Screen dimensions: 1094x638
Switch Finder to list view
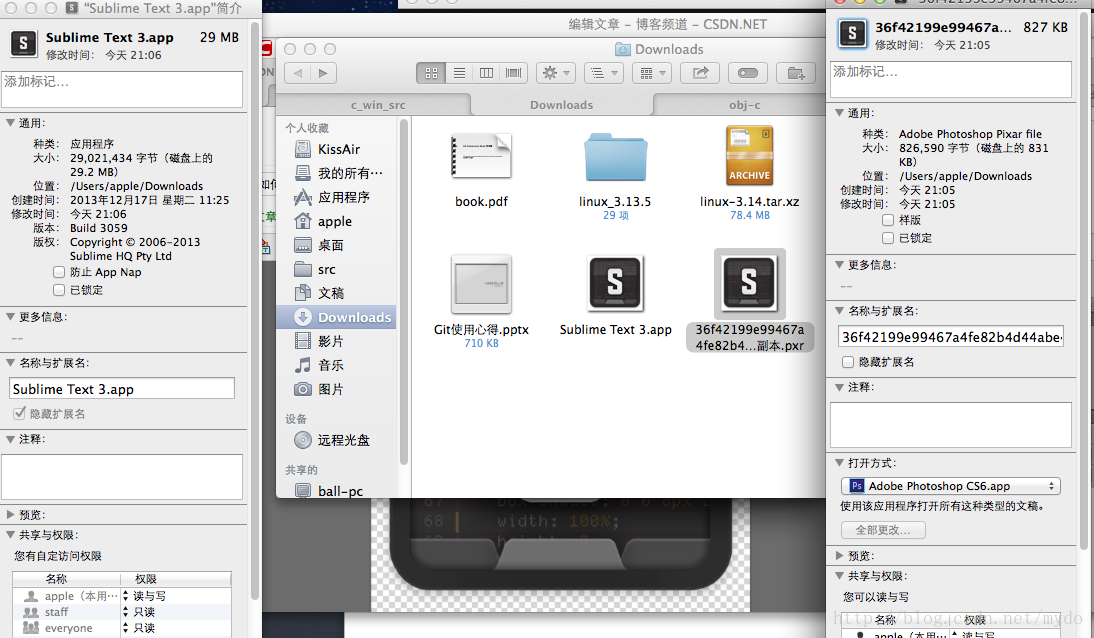(459, 73)
